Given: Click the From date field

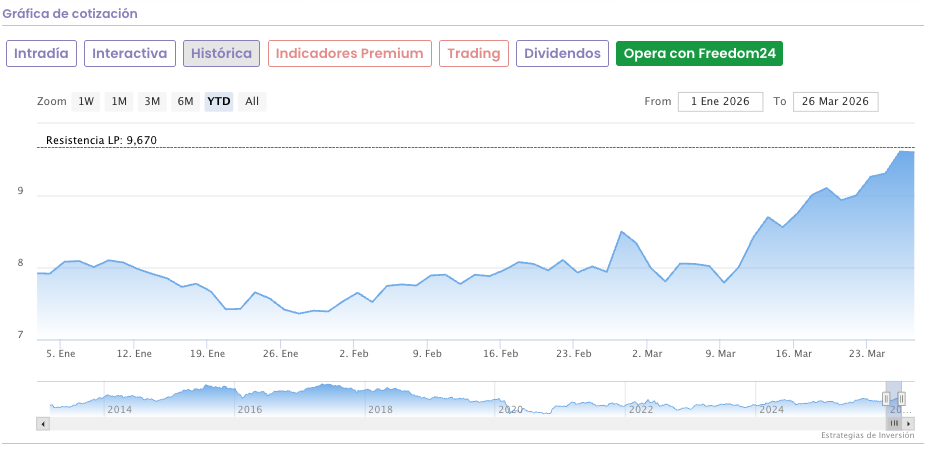Looking at the screenshot, I should 719,101.
